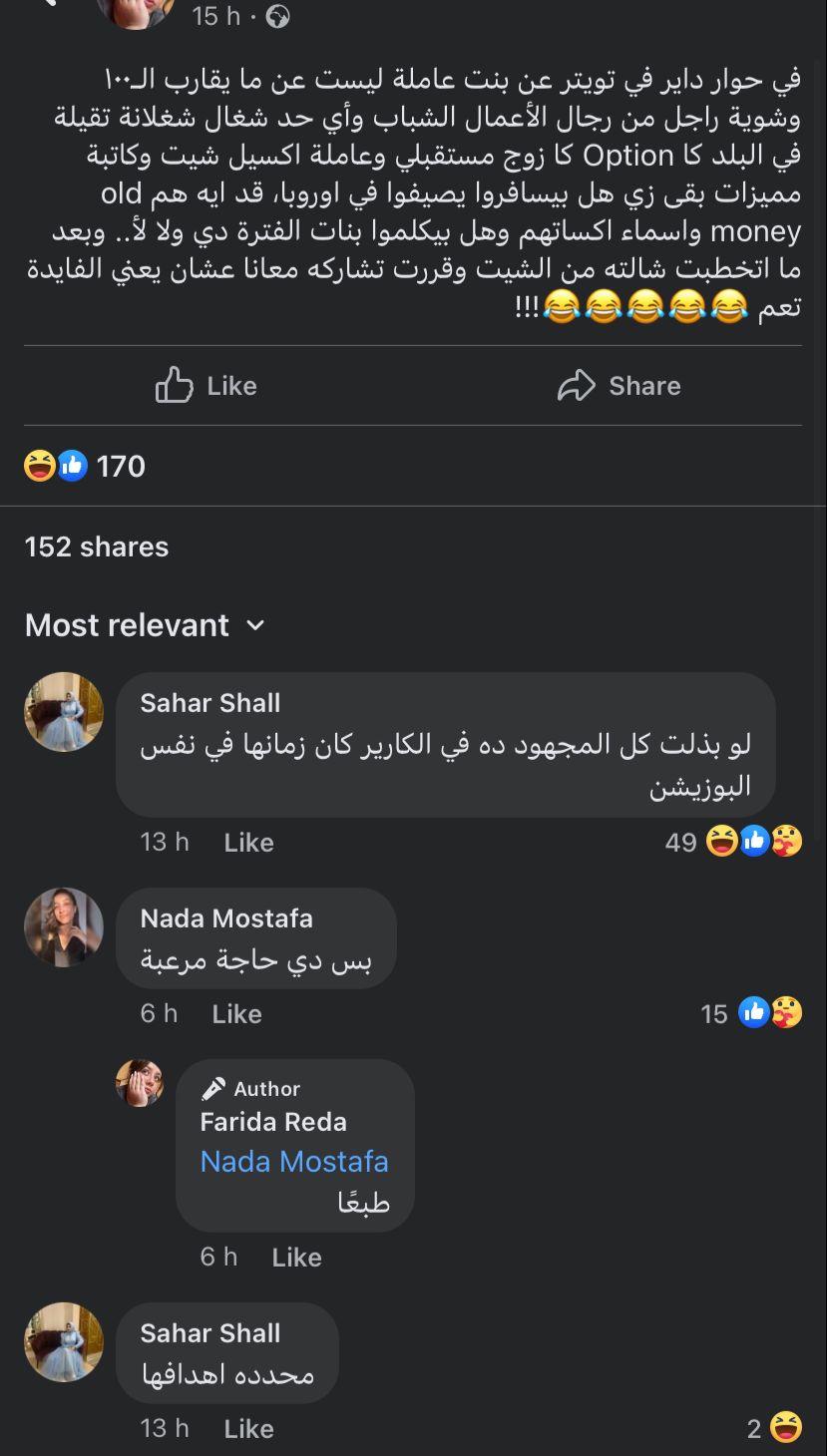Click the globe public-visibility icon
The width and height of the screenshot is (827, 1456).
click(x=277, y=17)
